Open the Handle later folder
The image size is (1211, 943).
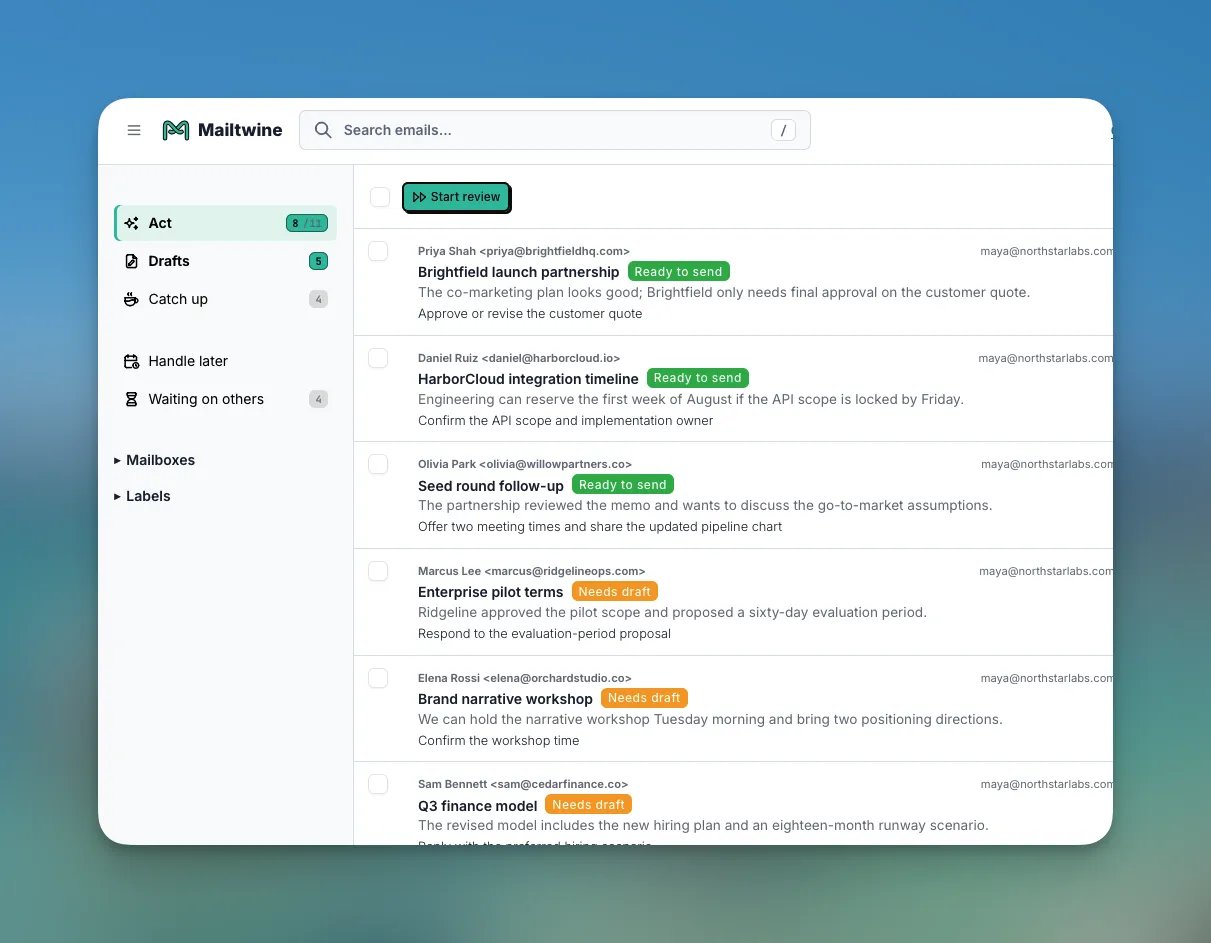click(x=225, y=361)
